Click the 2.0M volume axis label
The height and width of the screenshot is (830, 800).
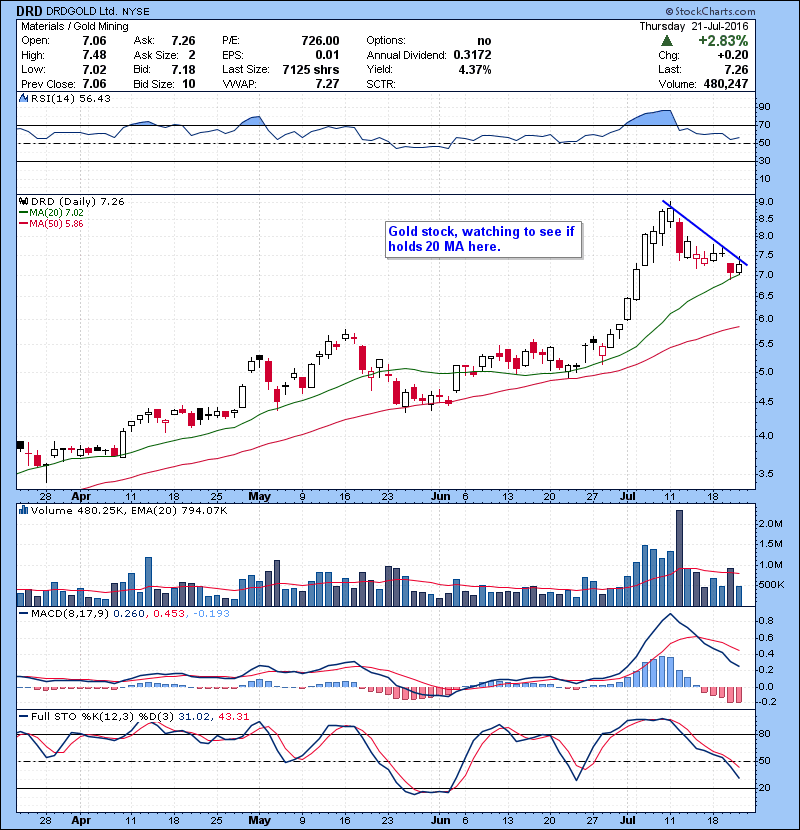tap(770, 524)
